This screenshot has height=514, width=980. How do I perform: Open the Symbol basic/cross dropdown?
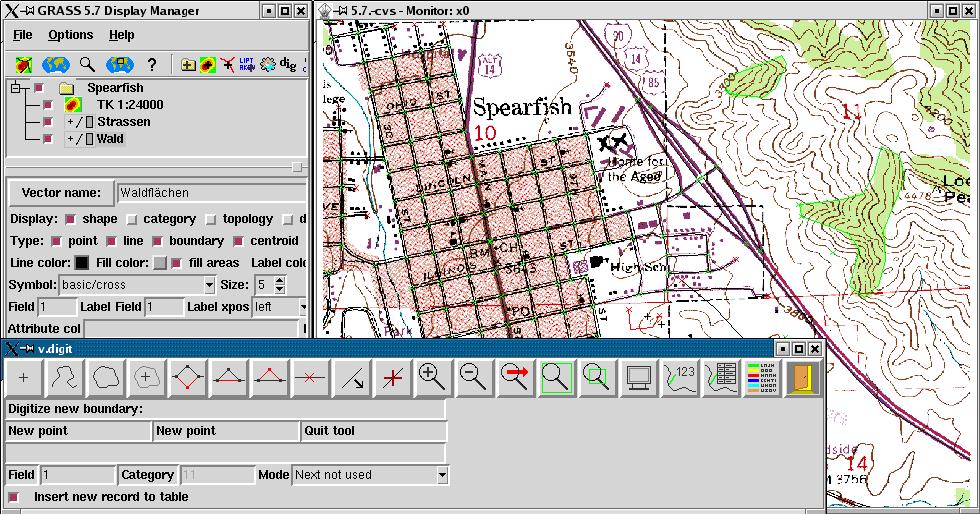208,285
